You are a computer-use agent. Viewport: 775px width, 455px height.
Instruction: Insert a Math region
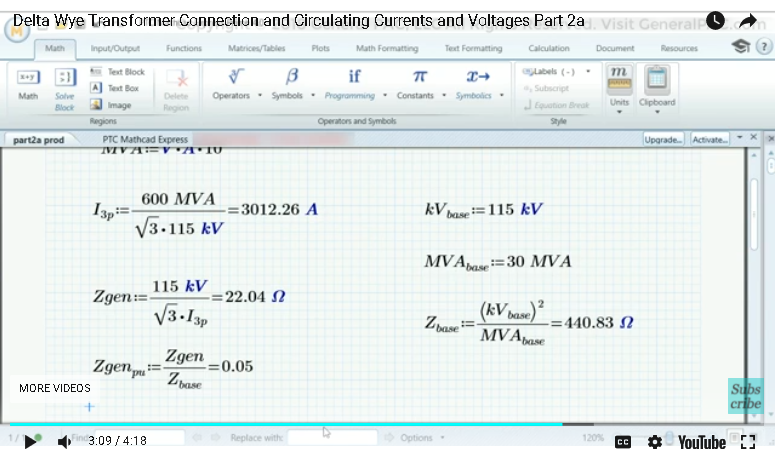coord(28,84)
